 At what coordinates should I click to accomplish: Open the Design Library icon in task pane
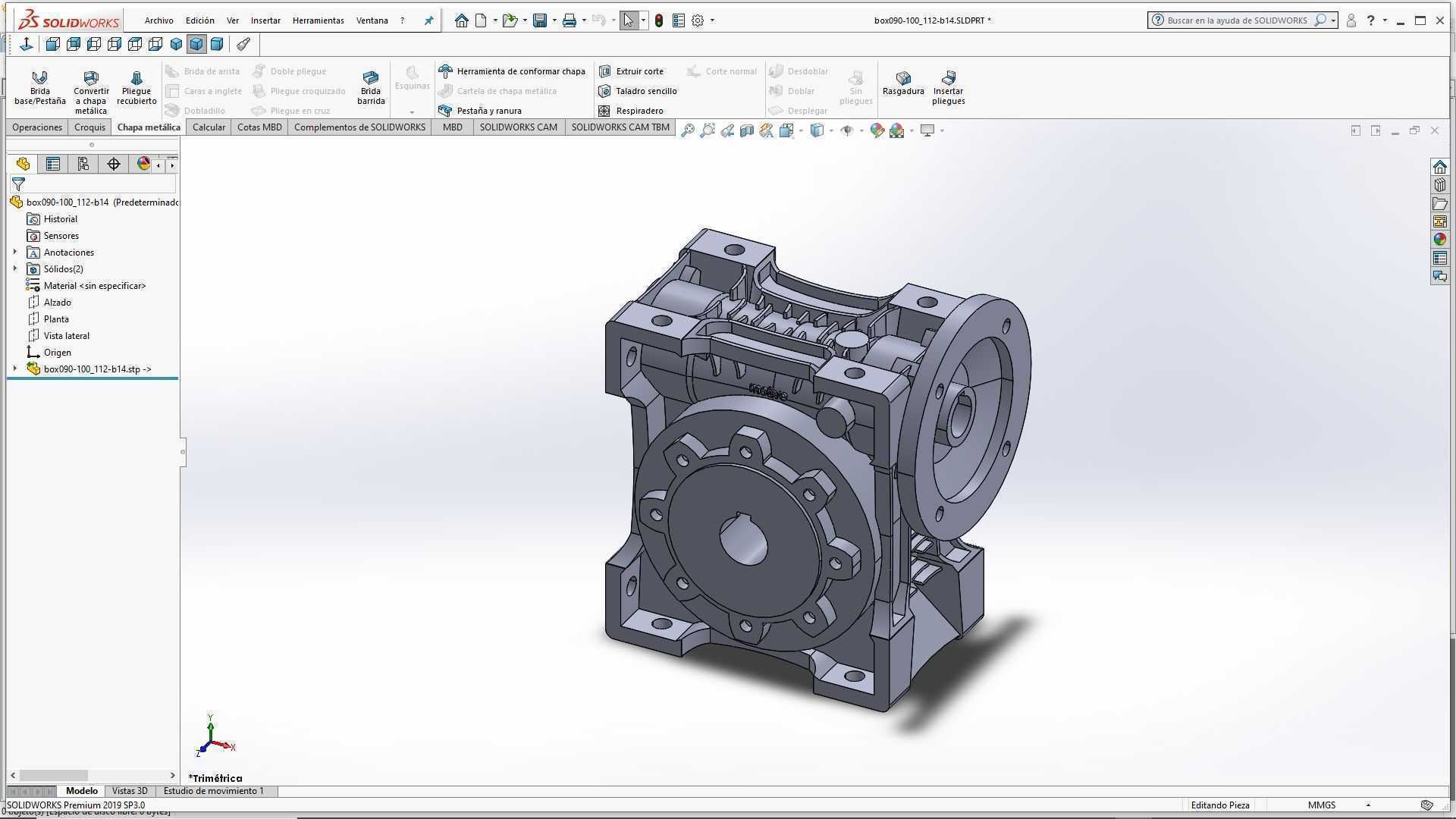point(1440,185)
